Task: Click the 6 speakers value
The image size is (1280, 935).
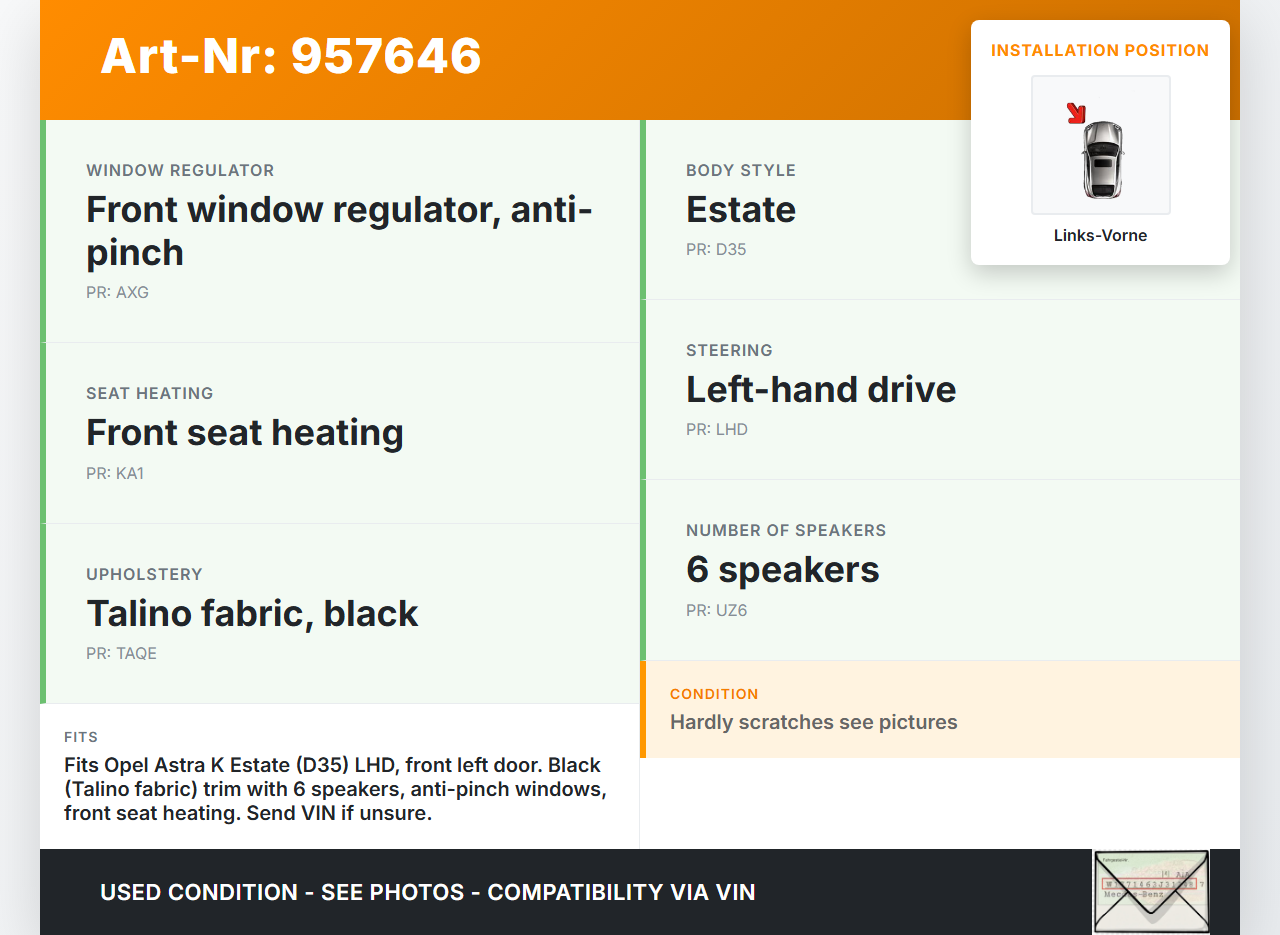Action: [782, 570]
